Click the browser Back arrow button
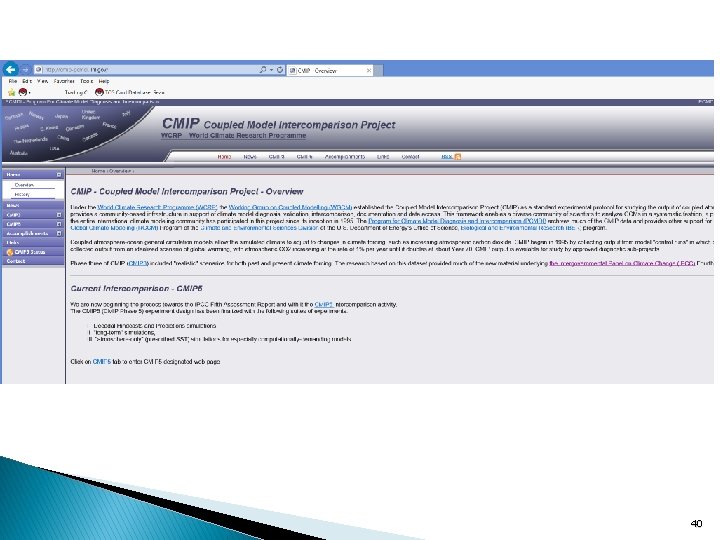The height and width of the screenshot is (540, 720). 10,69
